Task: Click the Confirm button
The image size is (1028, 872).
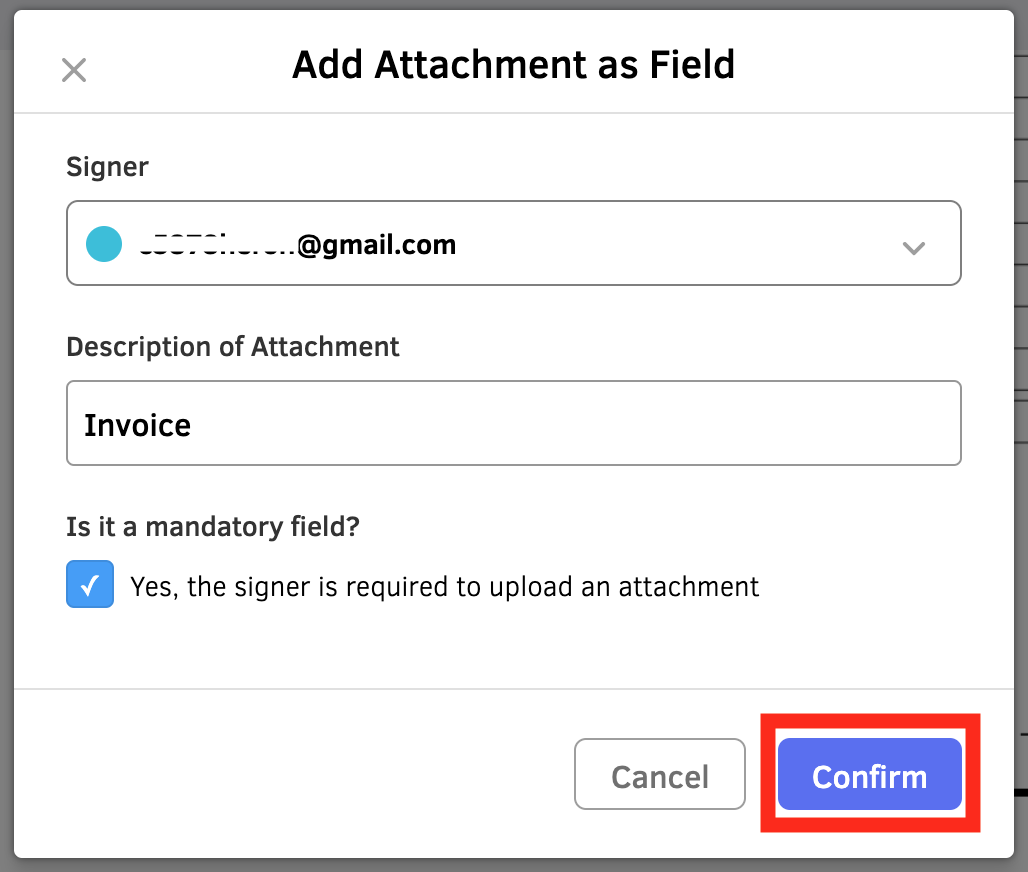Action: 869,774
